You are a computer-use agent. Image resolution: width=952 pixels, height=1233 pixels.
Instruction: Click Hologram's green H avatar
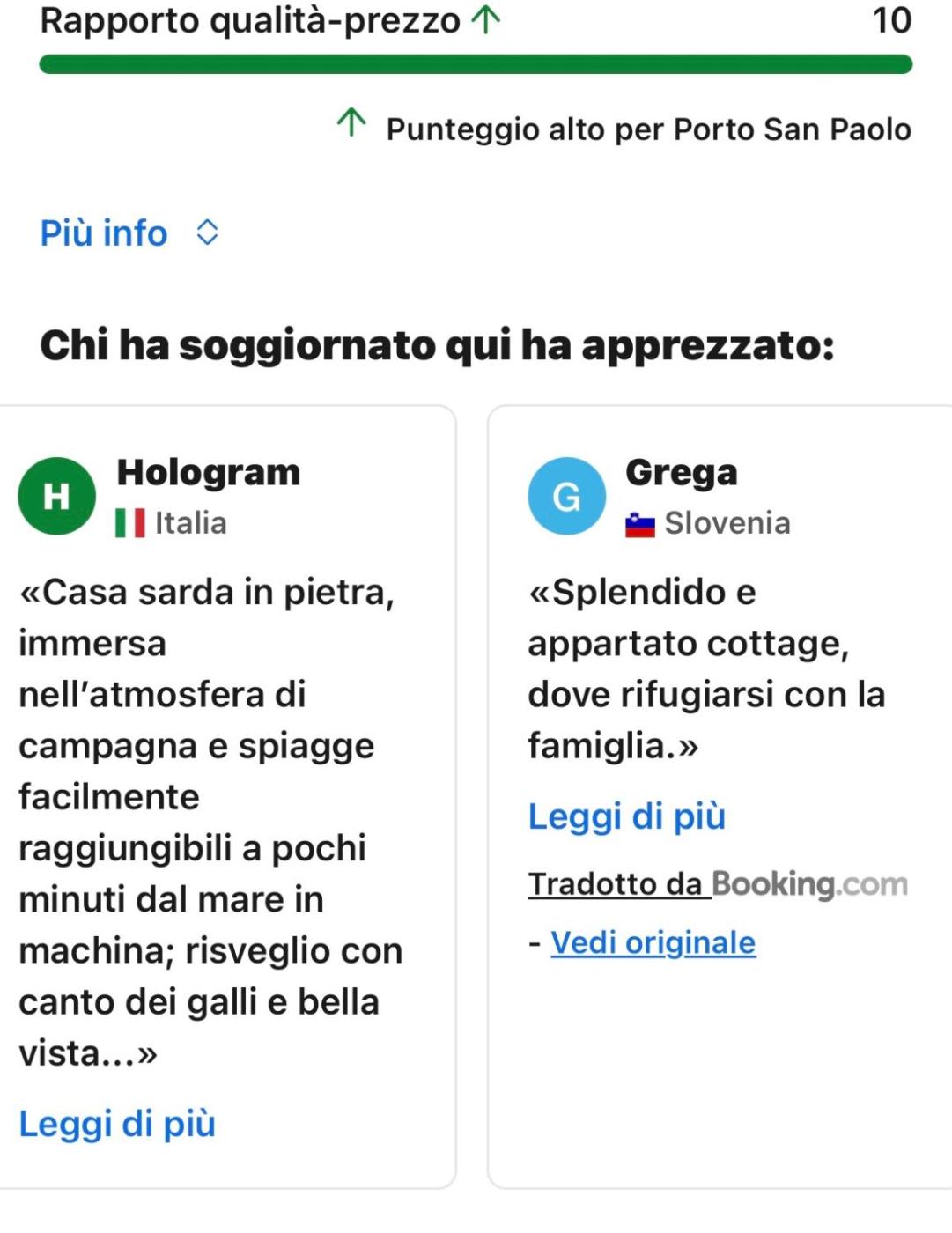click(x=57, y=496)
